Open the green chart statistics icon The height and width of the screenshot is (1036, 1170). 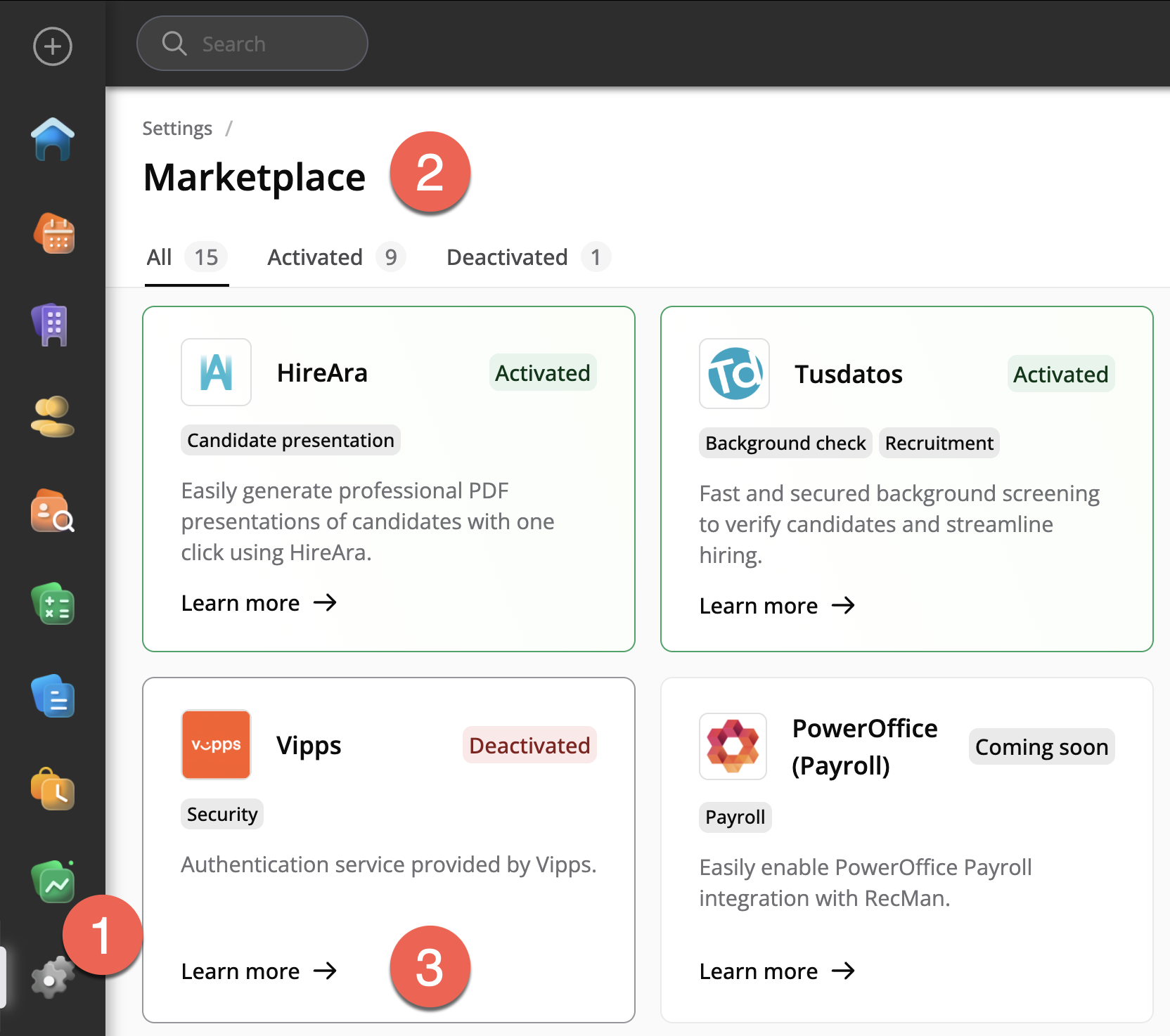coord(53,882)
